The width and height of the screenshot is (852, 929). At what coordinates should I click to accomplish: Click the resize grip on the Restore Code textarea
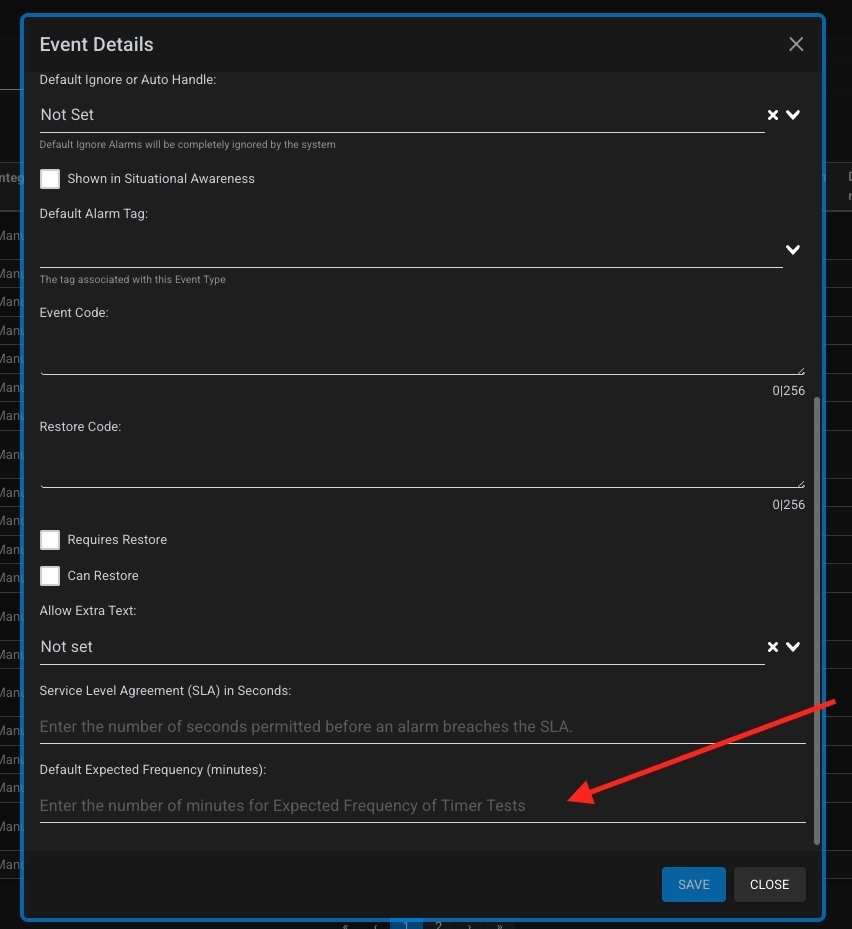click(802, 483)
